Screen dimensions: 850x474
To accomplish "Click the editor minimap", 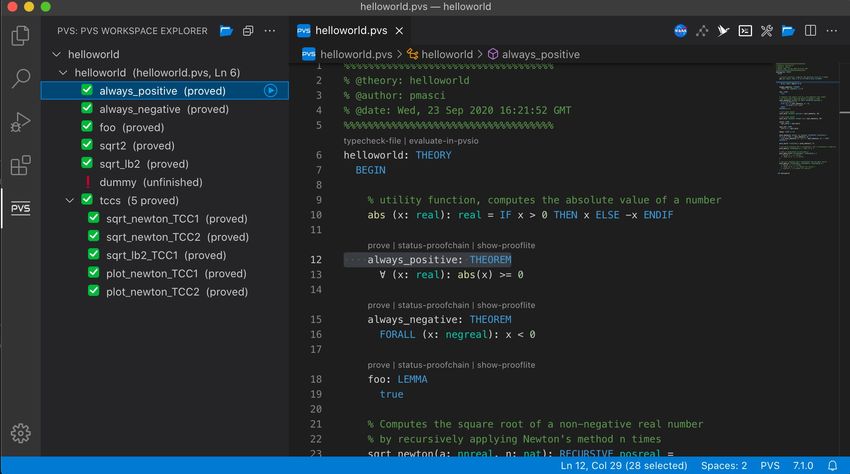I will [x=807, y=119].
